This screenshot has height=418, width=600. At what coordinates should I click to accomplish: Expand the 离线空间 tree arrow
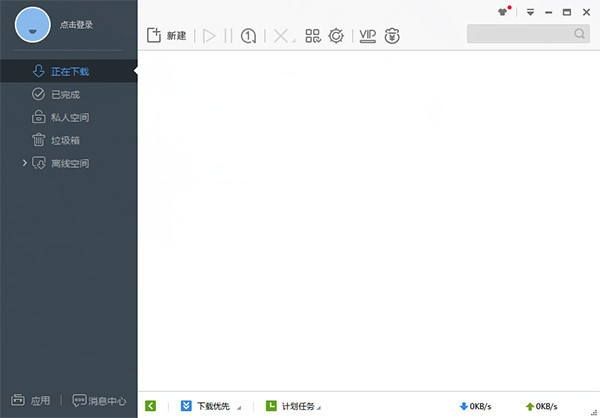coord(24,163)
